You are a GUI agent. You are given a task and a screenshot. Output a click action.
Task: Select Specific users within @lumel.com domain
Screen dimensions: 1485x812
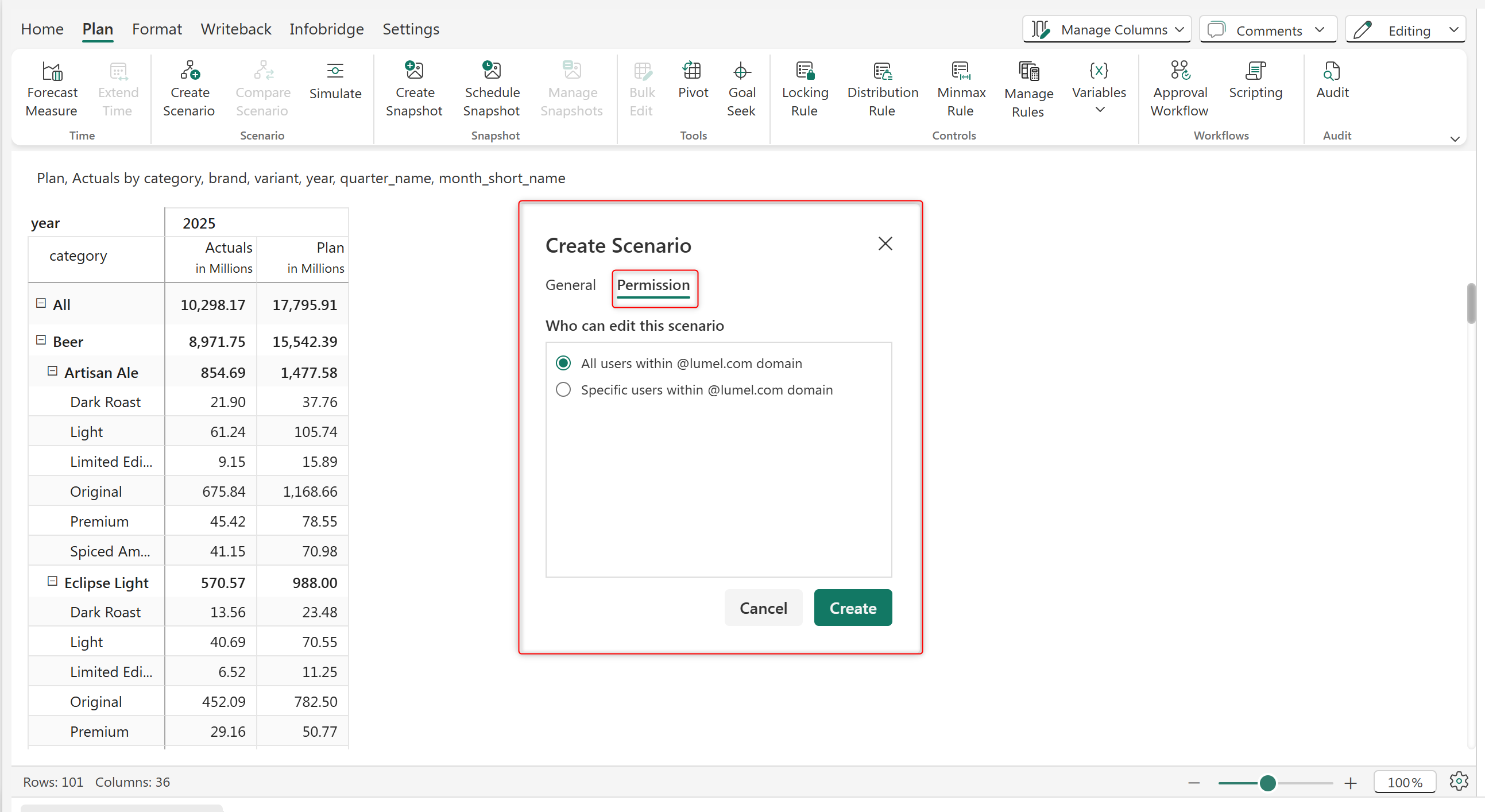[x=563, y=389]
